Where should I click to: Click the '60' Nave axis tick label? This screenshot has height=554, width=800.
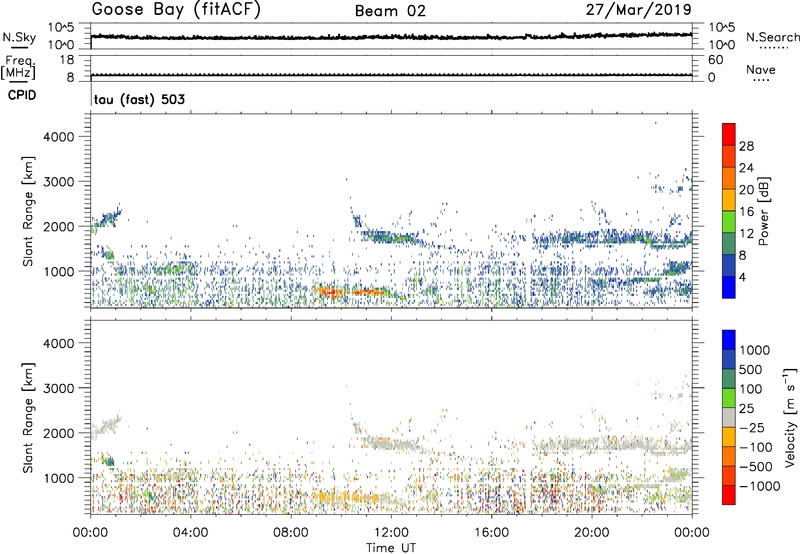point(715,60)
